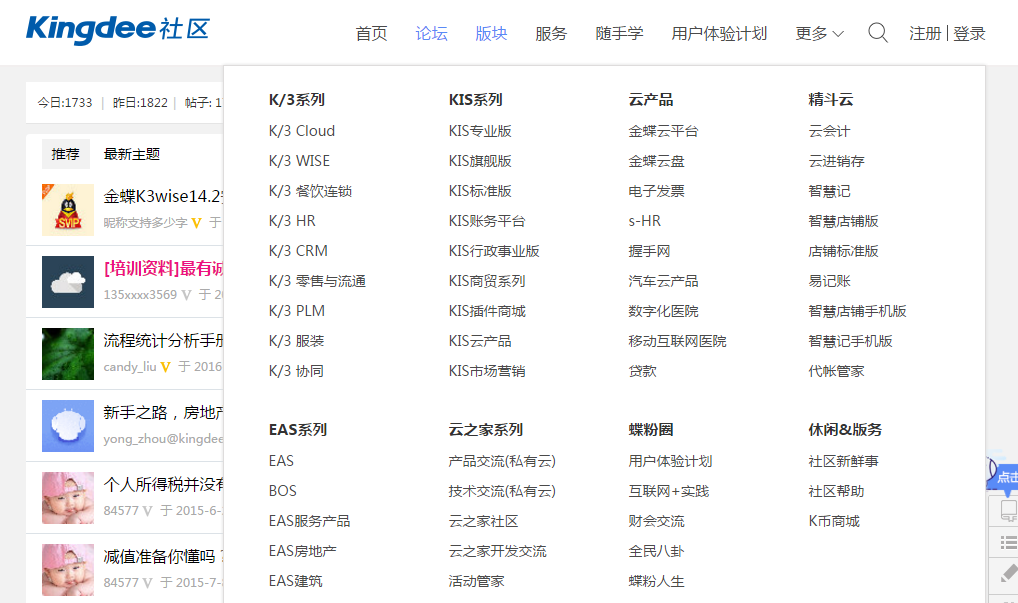Click username candy_liu
This screenshot has height=603, width=1018.
pyautogui.click(x=130, y=367)
